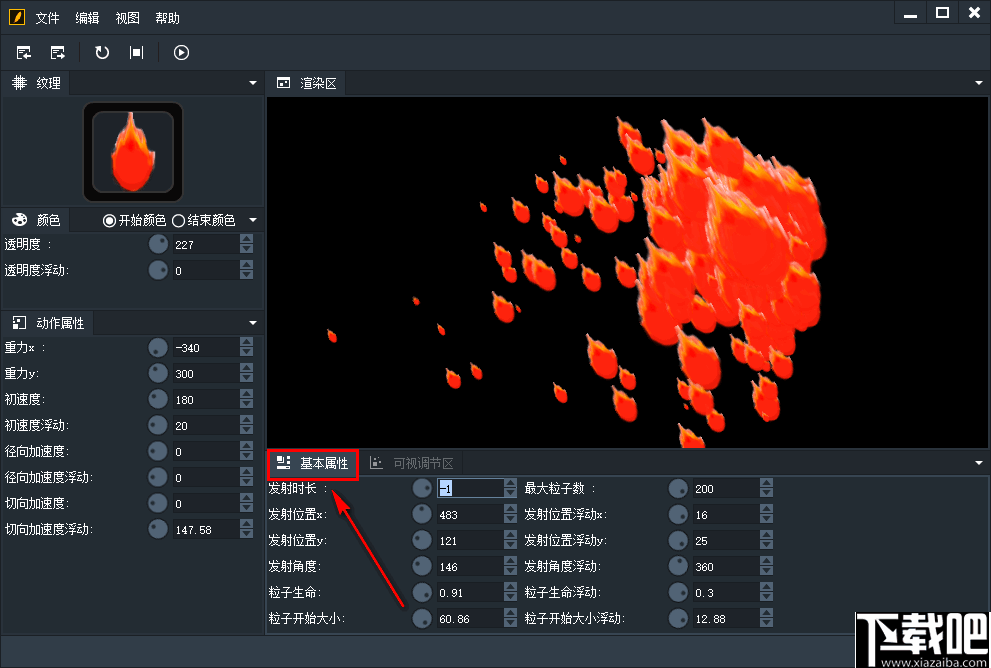Select the 结束颜色 radio button
Image resolution: width=991 pixels, height=668 pixels.
(x=178, y=221)
